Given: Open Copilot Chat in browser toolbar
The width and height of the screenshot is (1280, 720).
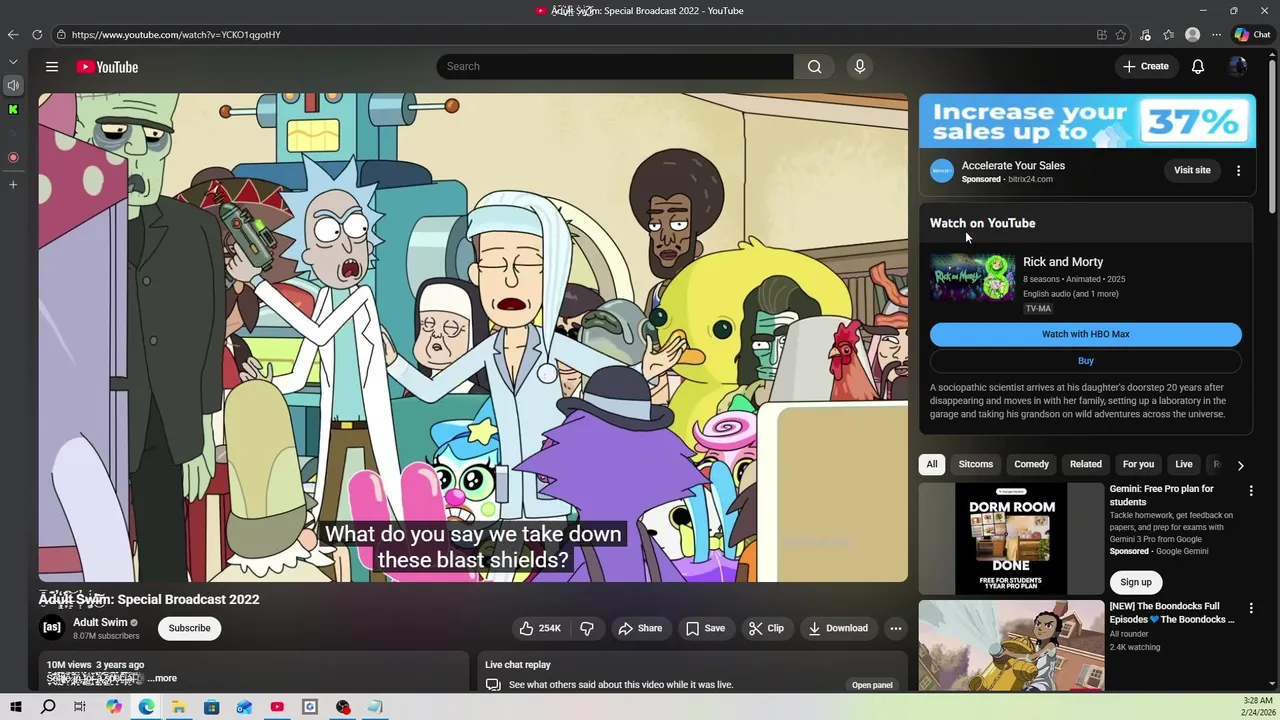Looking at the screenshot, I should click(x=1252, y=35).
